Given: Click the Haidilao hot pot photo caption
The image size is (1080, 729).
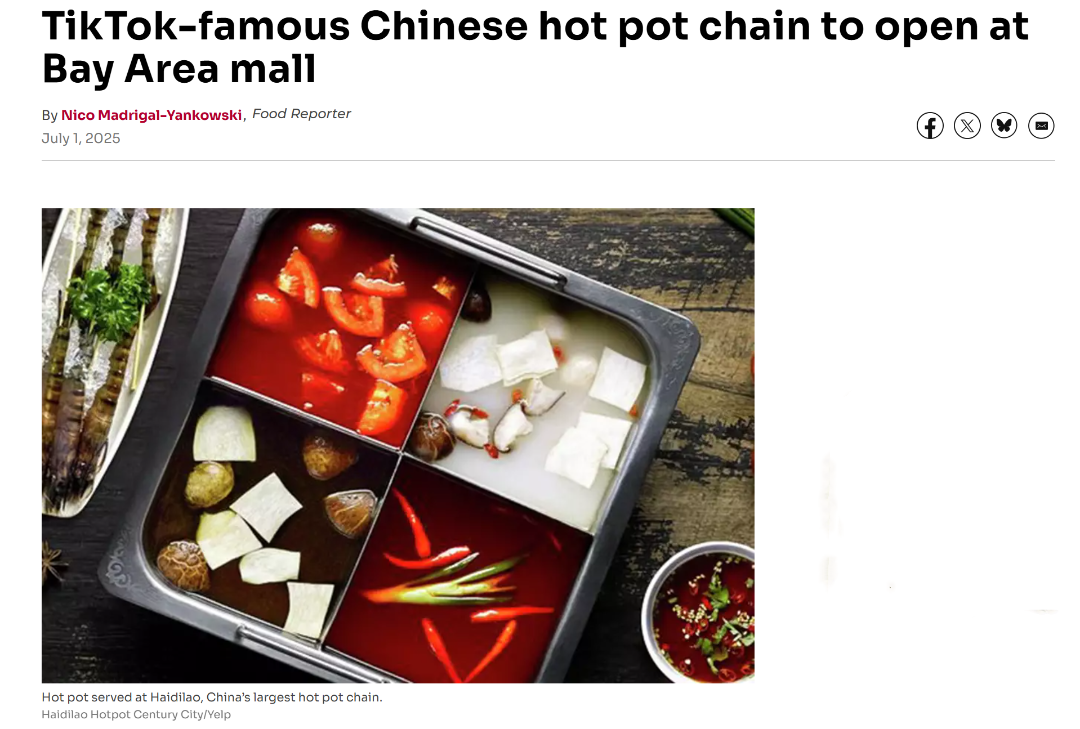Looking at the screenshot, I should 211,697.
